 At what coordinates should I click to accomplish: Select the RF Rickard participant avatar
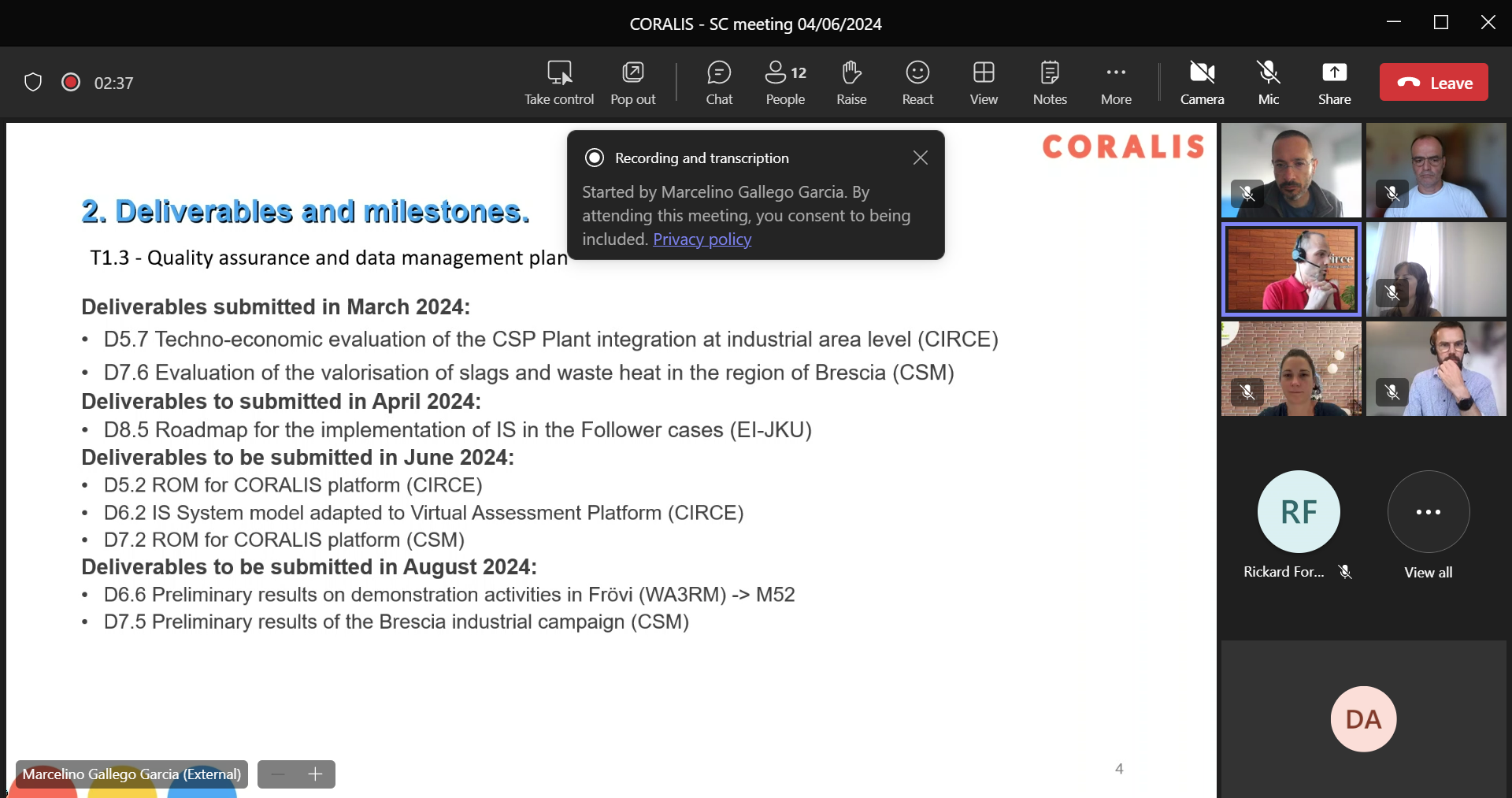click(1299, 511)
